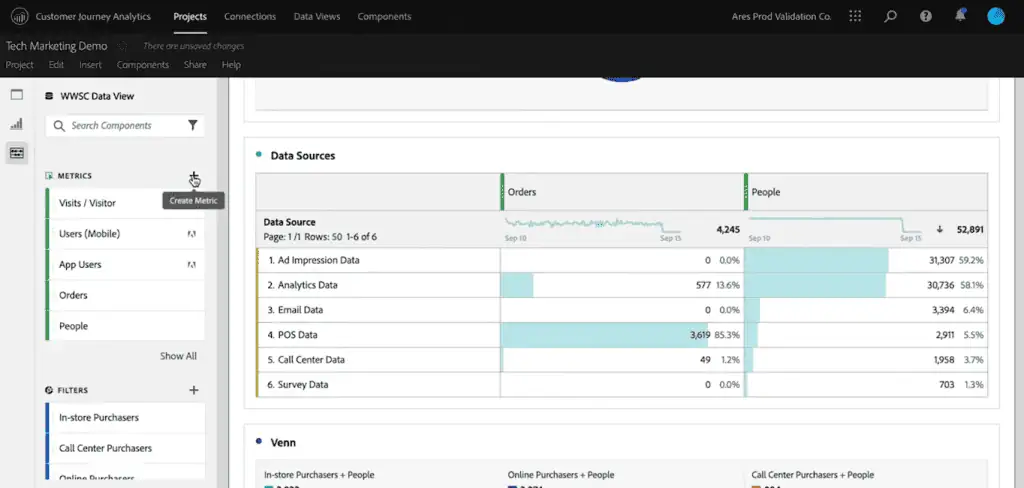Screen dimensions: 1024x488
Task: Click the Data Sources panel title
Action: click(x=302, y=155)
